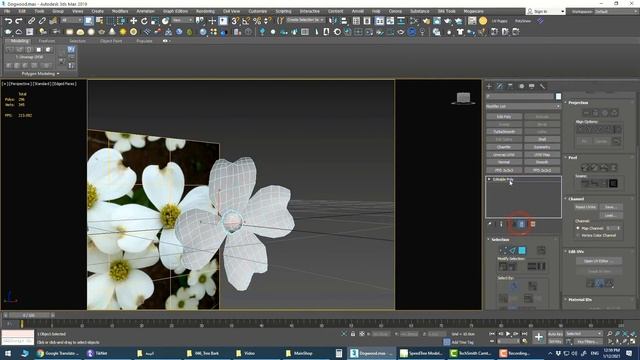Click the Reset UVWs button
The height and width of the screenshot is (360, 640).
click(x=585, y=207)
